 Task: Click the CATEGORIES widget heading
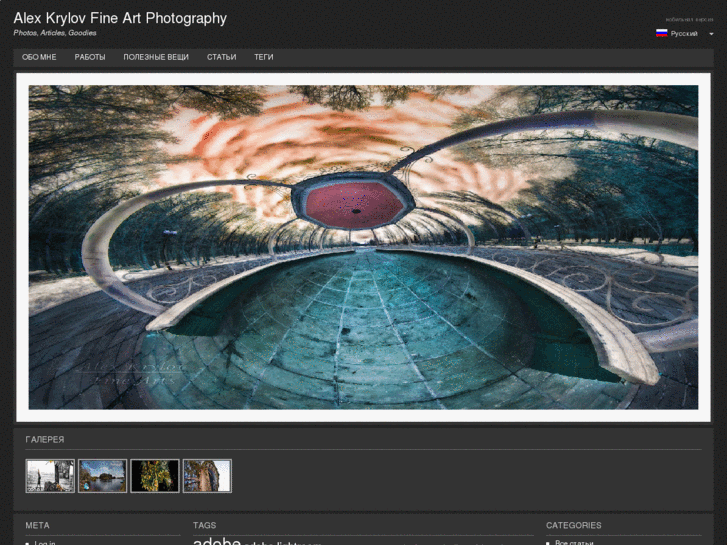pyautogui.click(x=574, y=525)
